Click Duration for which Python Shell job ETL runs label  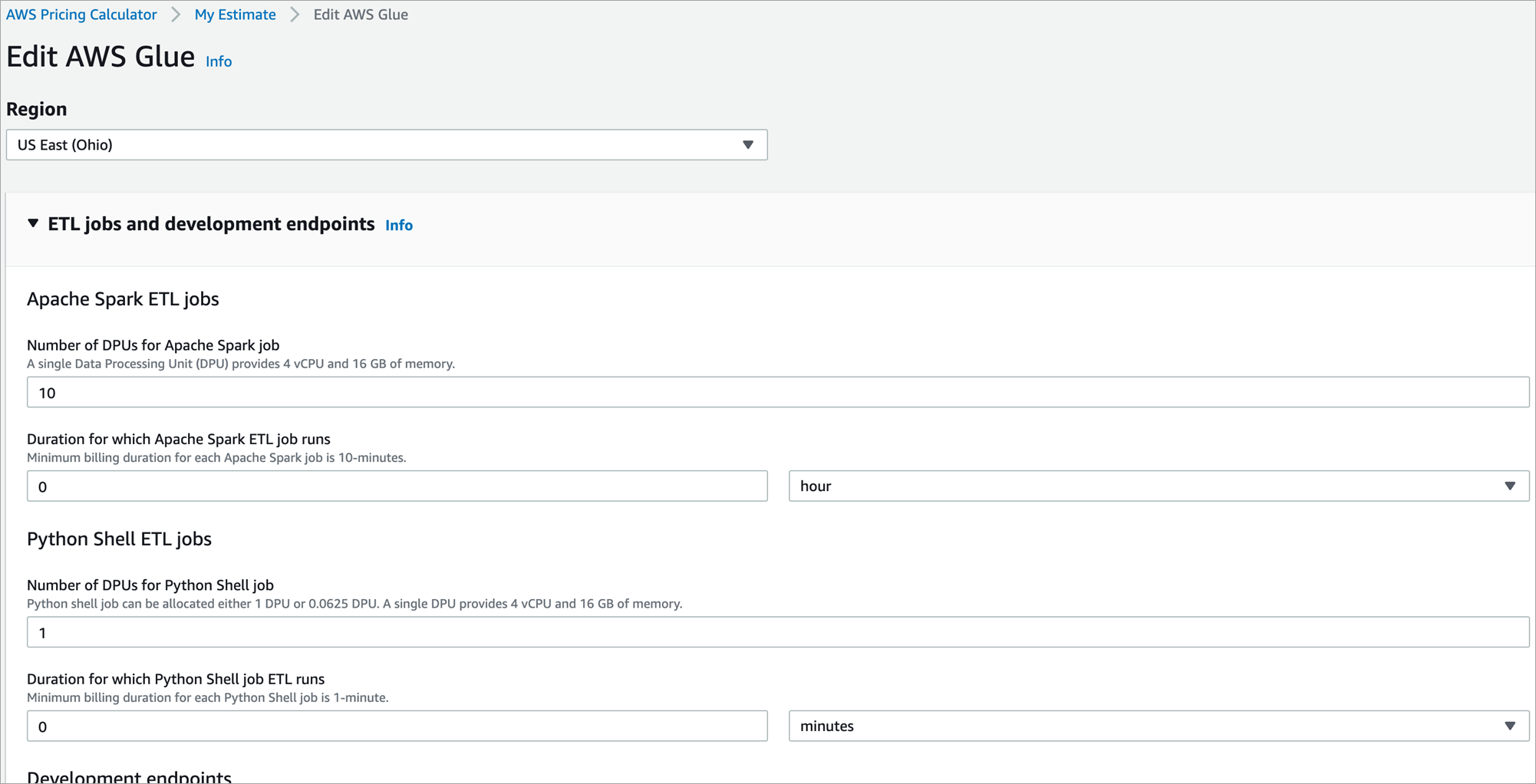[x=176, y=679]
